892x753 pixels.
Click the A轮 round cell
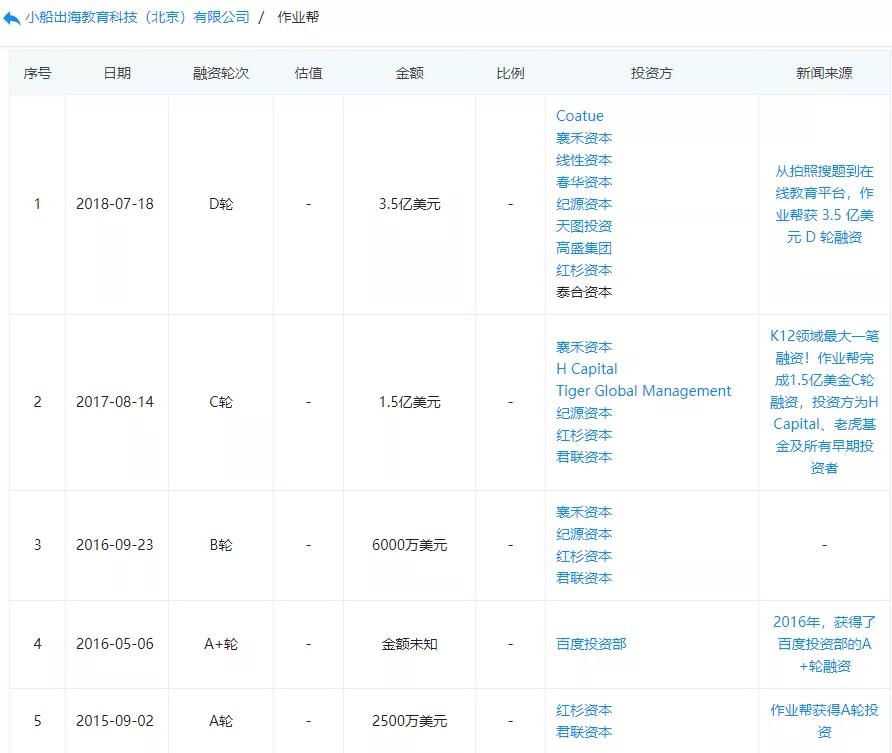coord(221,721)
